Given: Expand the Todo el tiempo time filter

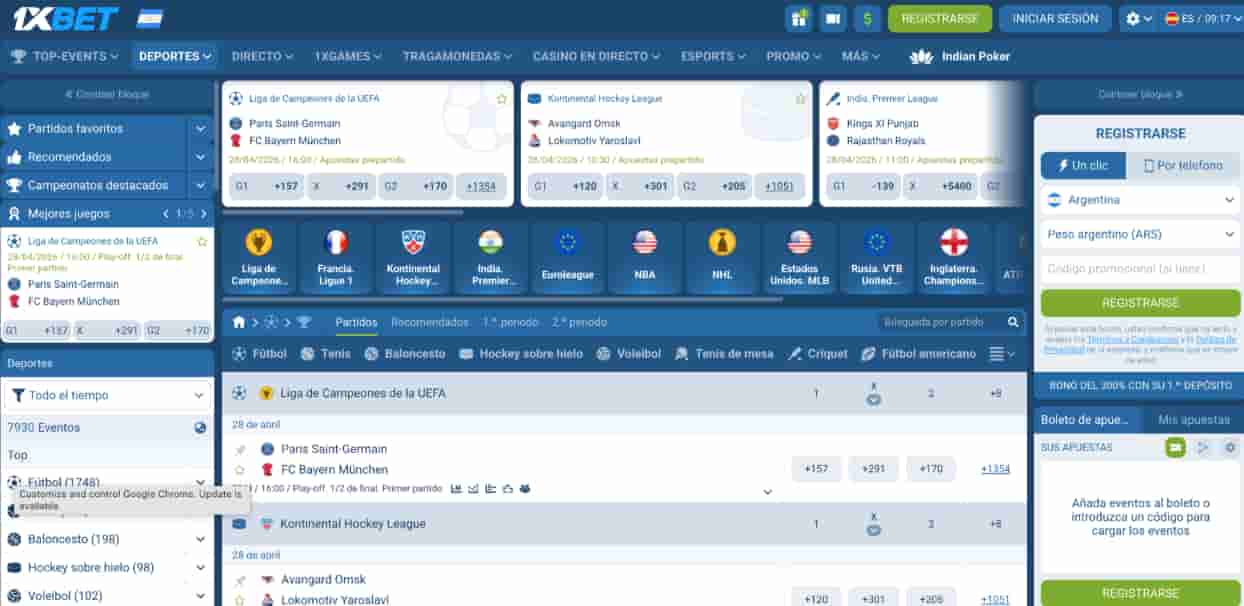Looking at the screenshot, I should (108, 395).
